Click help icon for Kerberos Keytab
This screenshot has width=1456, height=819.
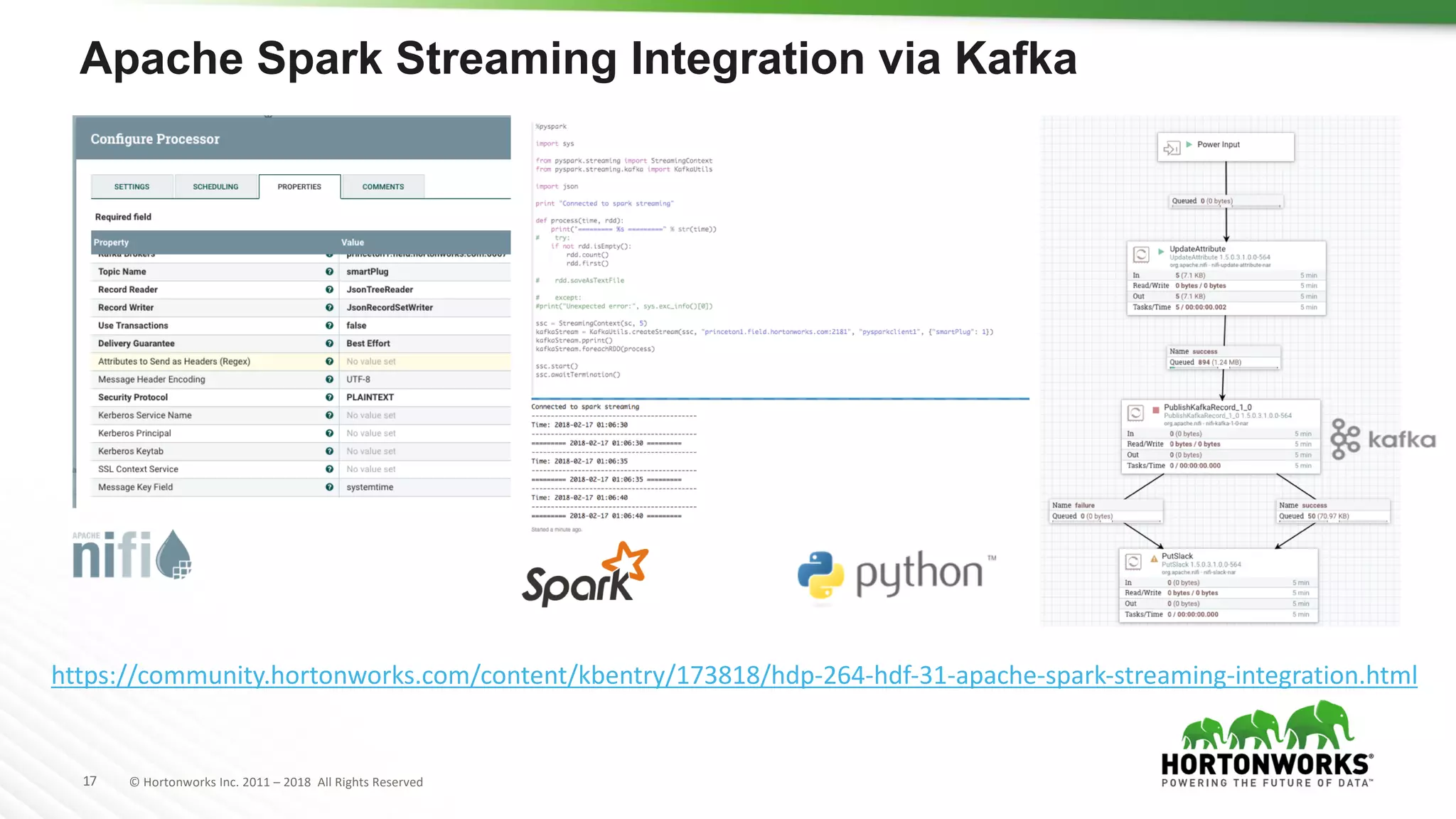coord(329,451)
